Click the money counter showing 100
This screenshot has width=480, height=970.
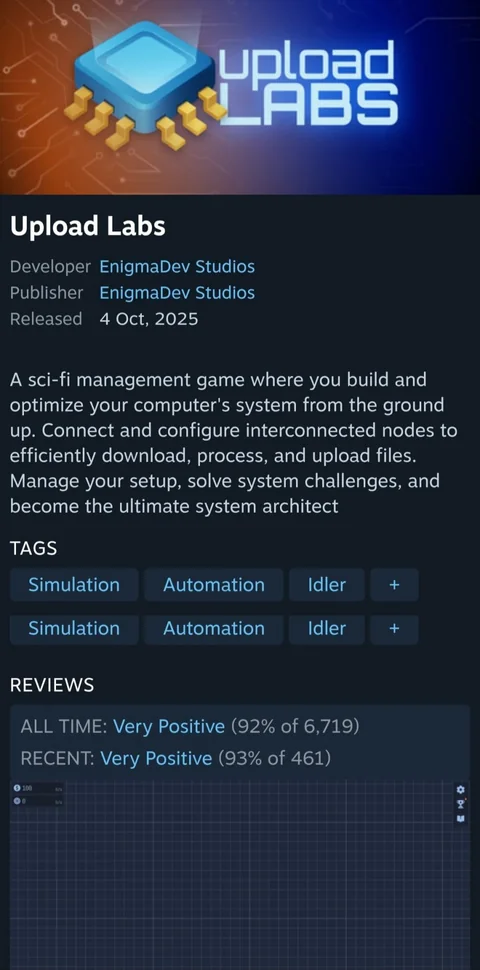click(38, 788)
